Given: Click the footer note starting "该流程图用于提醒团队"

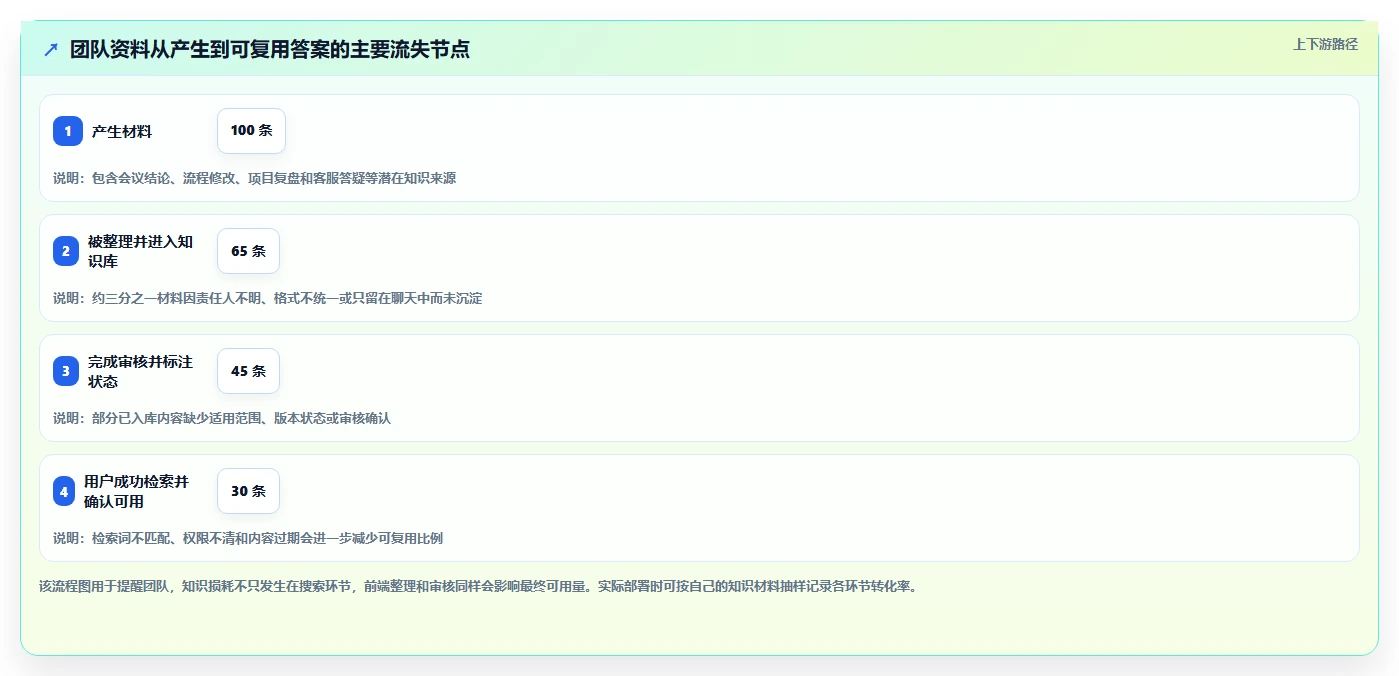Looking at the screenshot, I should coord(478,586).
